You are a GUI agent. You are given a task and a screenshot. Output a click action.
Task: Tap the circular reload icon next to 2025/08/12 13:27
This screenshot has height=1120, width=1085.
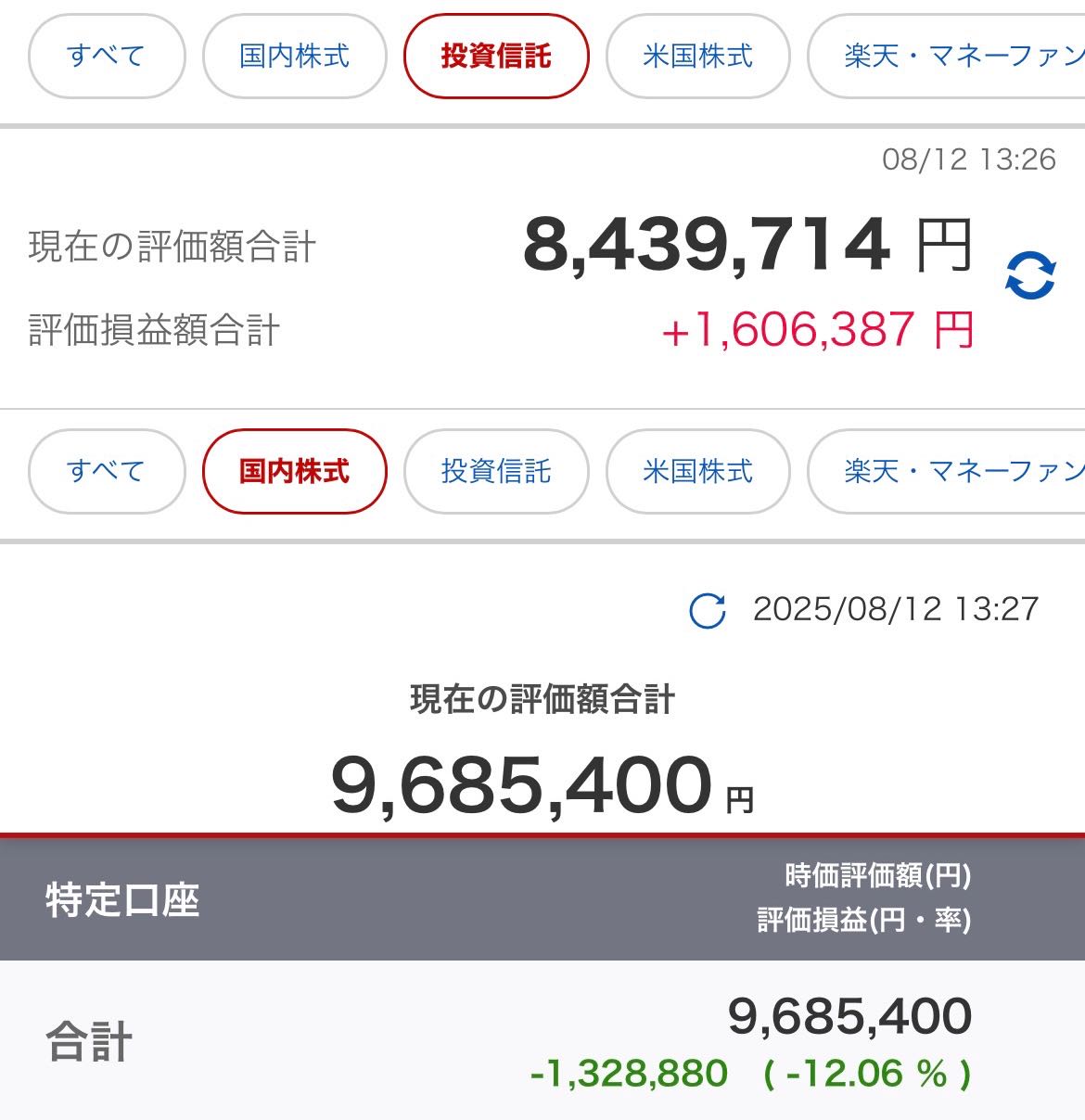coord(708,610)
